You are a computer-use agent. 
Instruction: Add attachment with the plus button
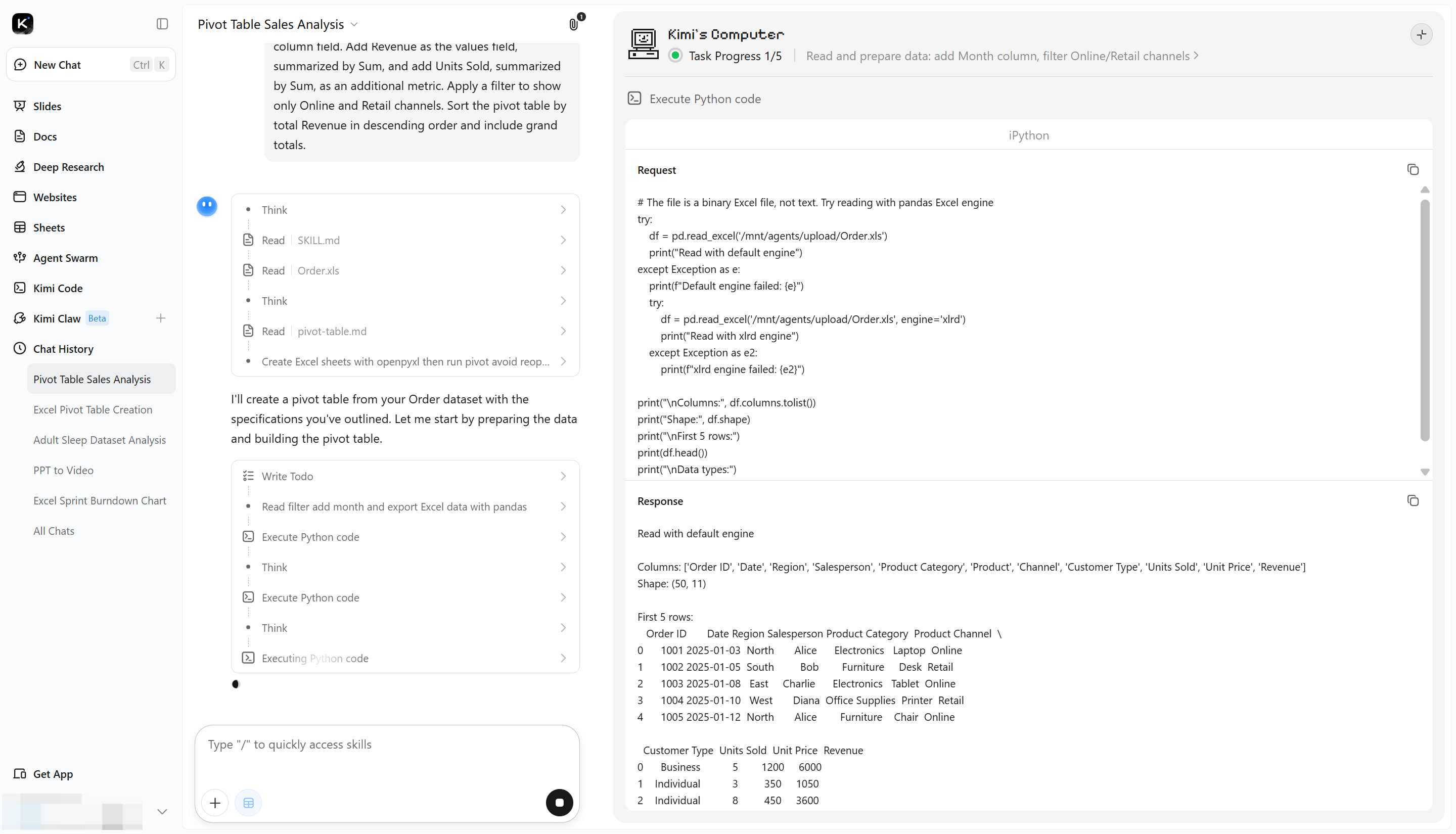point(215,803)
